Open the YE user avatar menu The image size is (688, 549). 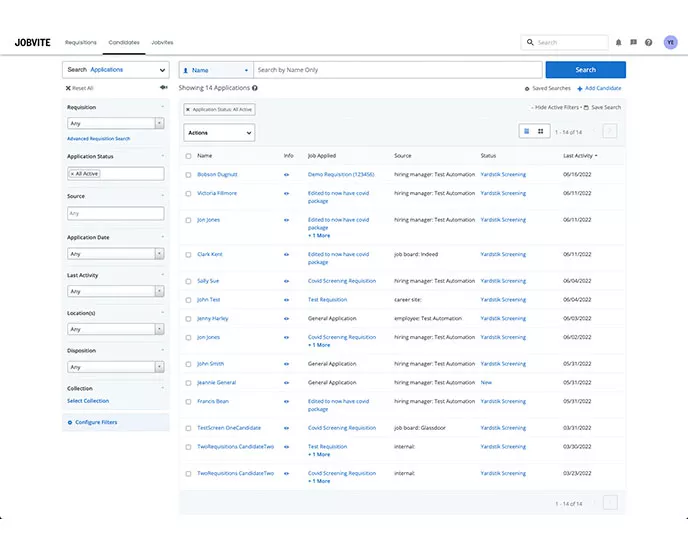pyautogui.click(x=670, y=43)
